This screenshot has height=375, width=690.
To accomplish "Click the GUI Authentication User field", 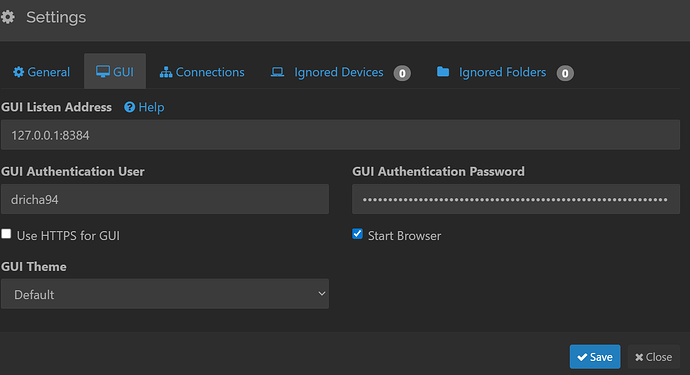I will point(165,199).
